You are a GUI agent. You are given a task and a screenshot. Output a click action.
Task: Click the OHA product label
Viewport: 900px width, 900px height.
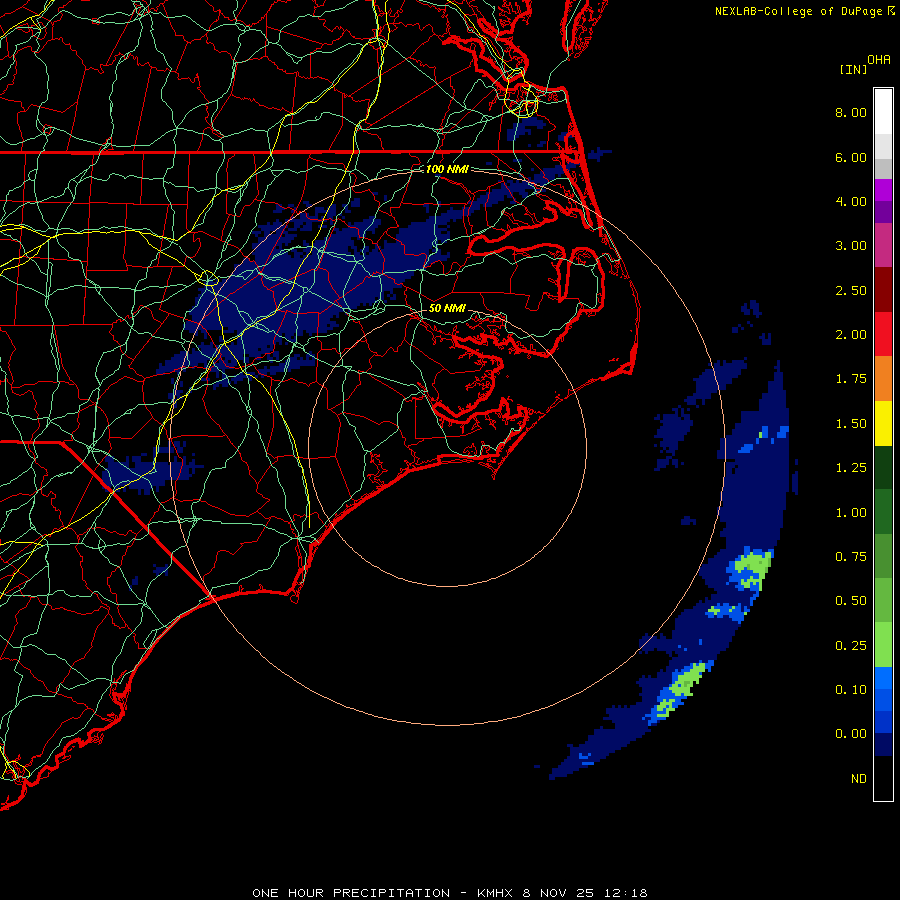[879, 60]
